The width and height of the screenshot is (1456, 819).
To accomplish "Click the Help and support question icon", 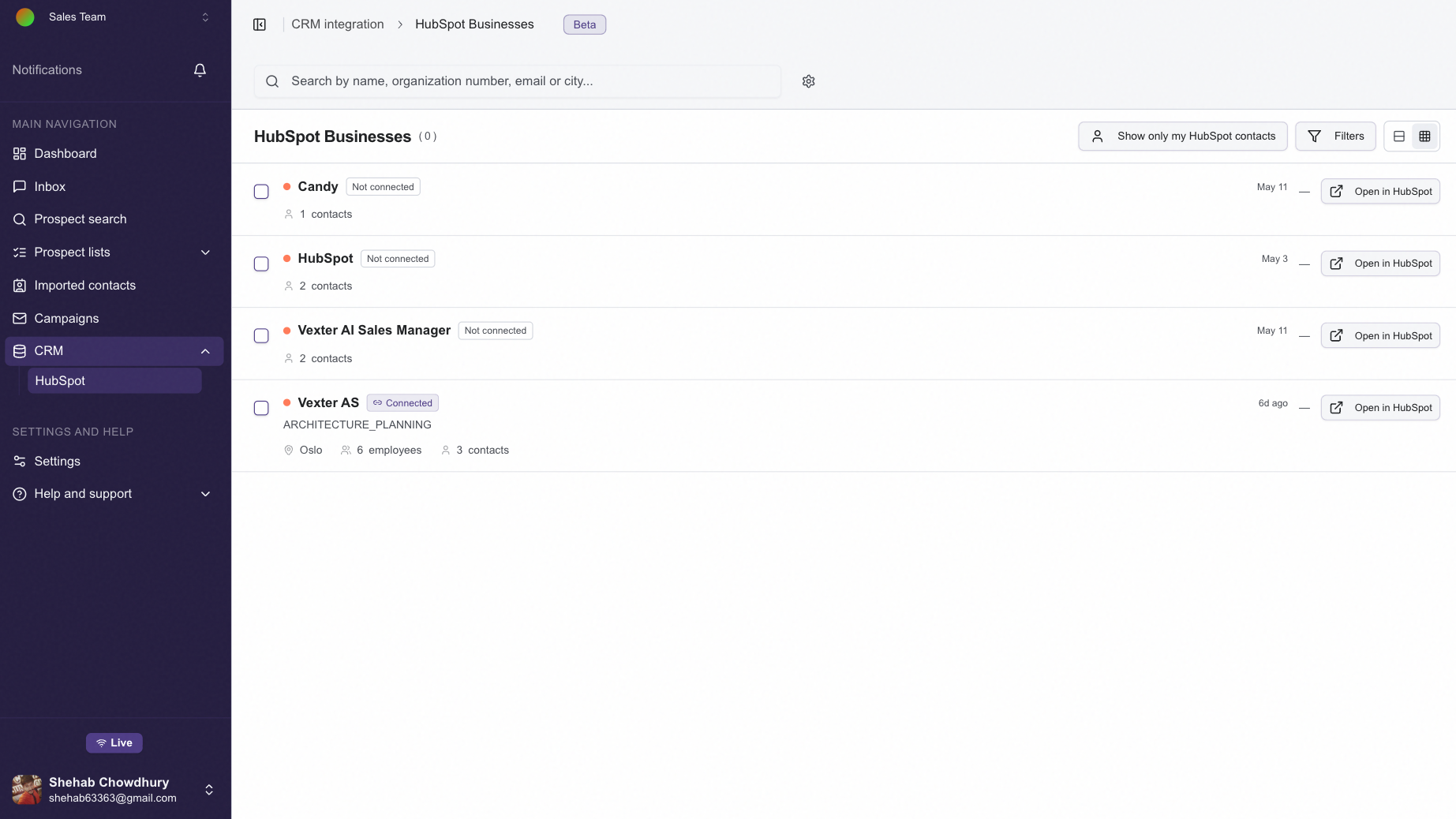I will click(x=20, y=494).
